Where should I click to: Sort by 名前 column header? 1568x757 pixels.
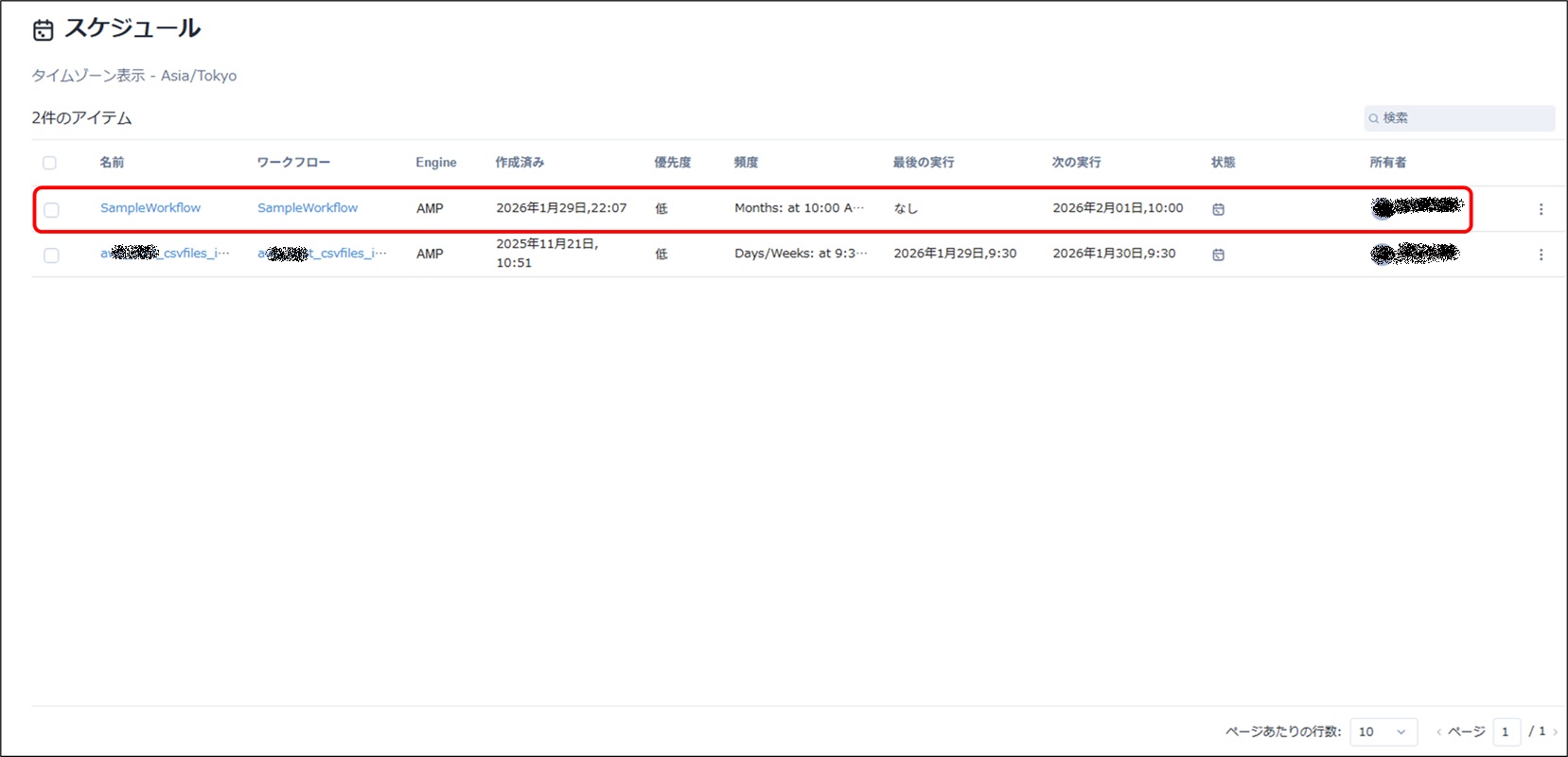coord(112,163)
